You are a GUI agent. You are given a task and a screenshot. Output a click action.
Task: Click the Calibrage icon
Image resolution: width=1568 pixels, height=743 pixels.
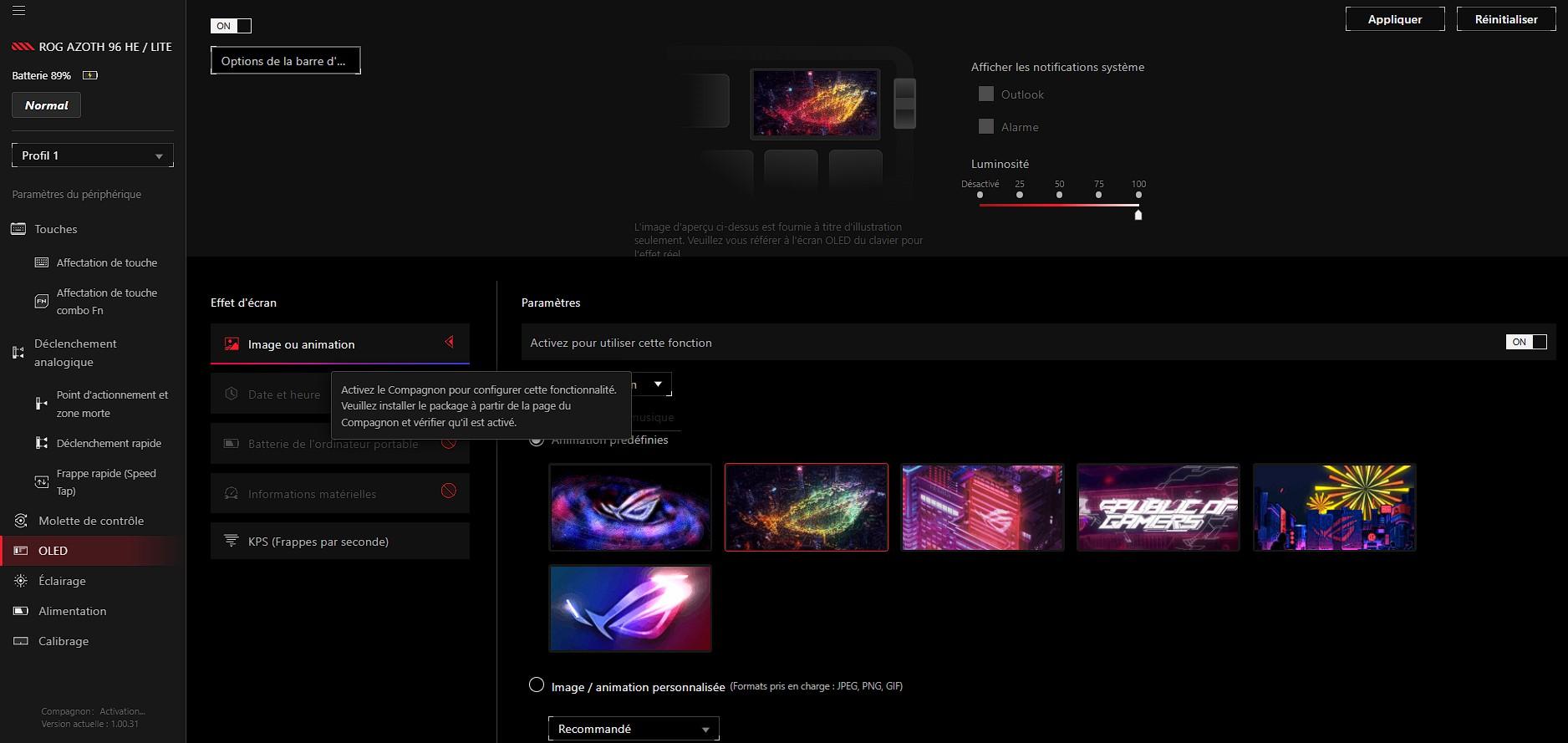pyautogui.click(x=21, y=641)
